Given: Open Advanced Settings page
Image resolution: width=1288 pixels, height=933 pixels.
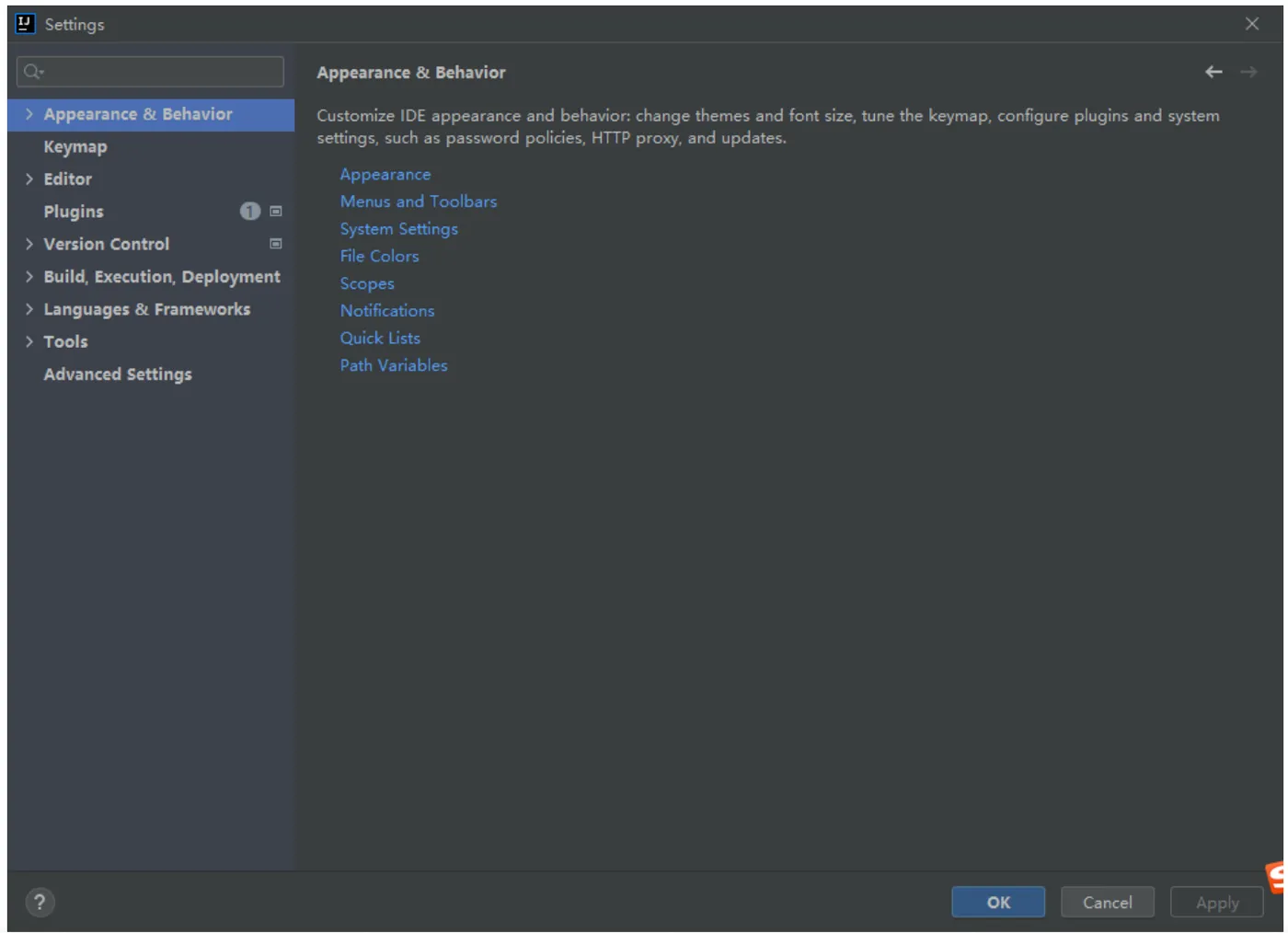Looking at the screenshot, I should click(151, 374).
